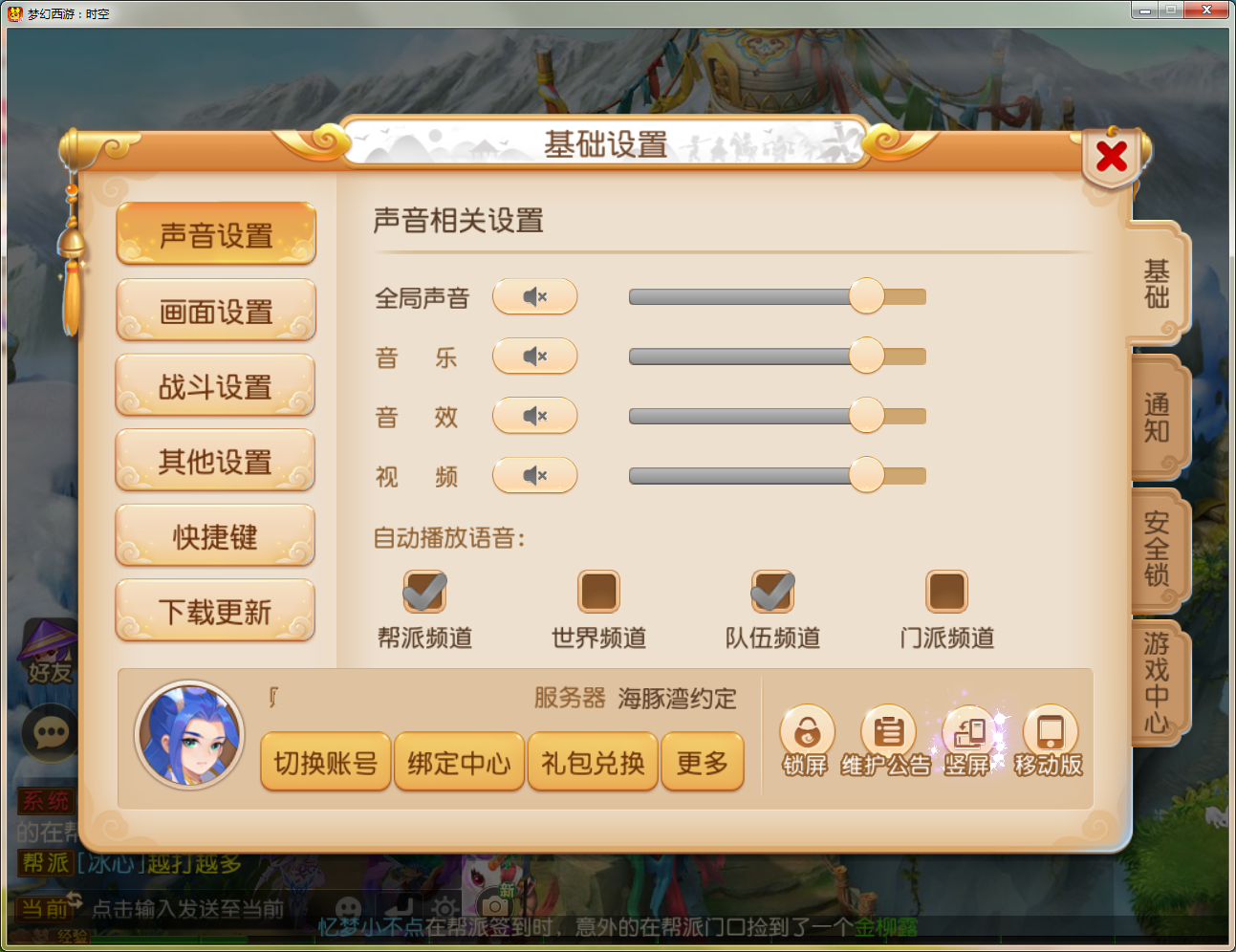Image resolution: width=1236 pixels, height=952 pixels.
Task: Click the 好友 friends icon
Action: 48,655
